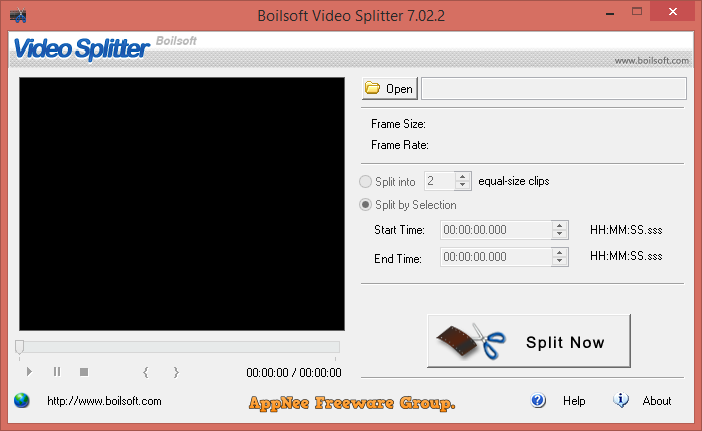
Task: Set selection start with the left brace icon
Action: pos(146,372)
